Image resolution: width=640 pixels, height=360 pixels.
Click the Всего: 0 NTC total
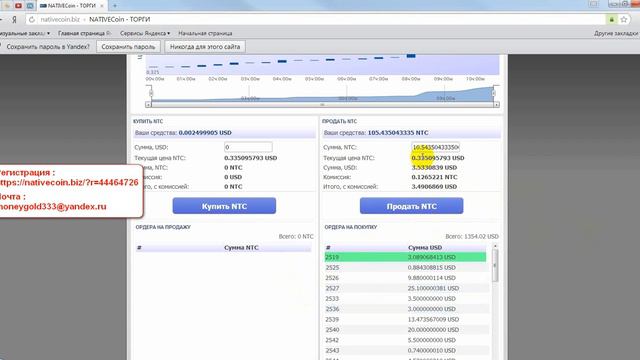coord(296,236)
